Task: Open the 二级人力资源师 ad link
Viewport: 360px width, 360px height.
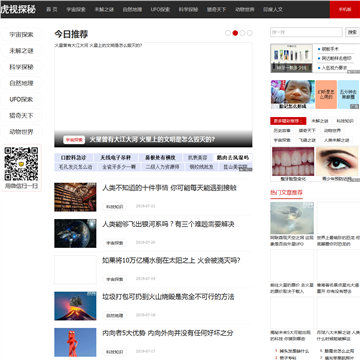Action: [162, 167]
